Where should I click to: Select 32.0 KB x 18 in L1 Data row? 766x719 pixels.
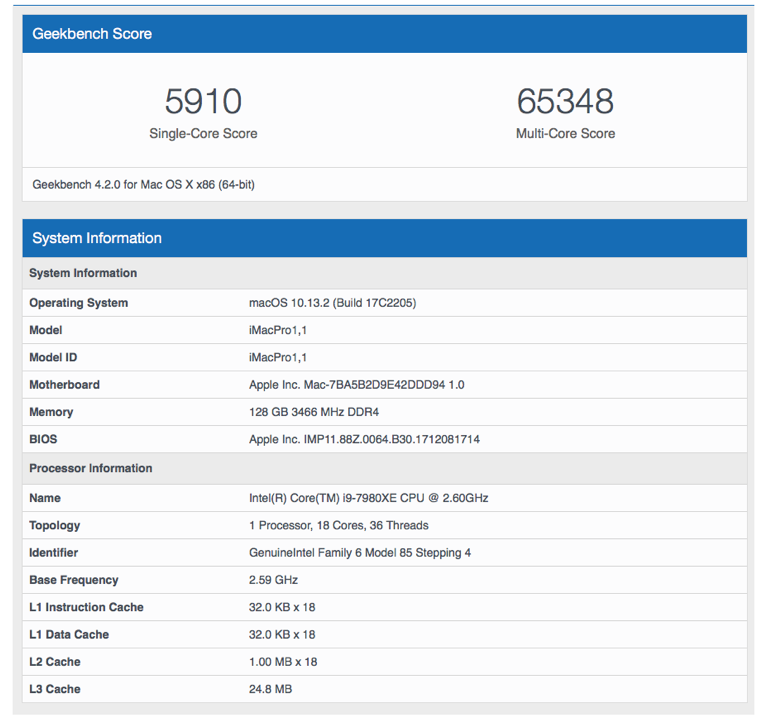pyautogui.click(x=282, y=634)
